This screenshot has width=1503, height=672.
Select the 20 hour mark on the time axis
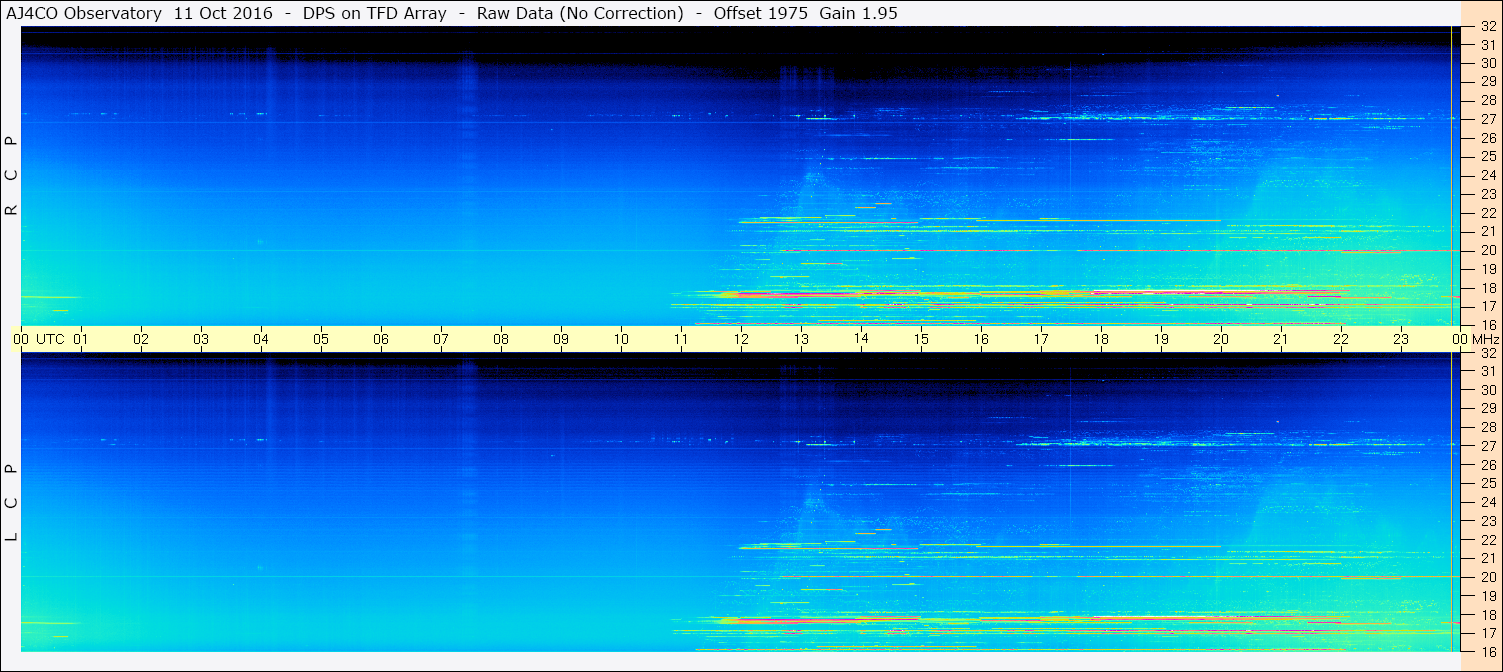click(1221, 339)
